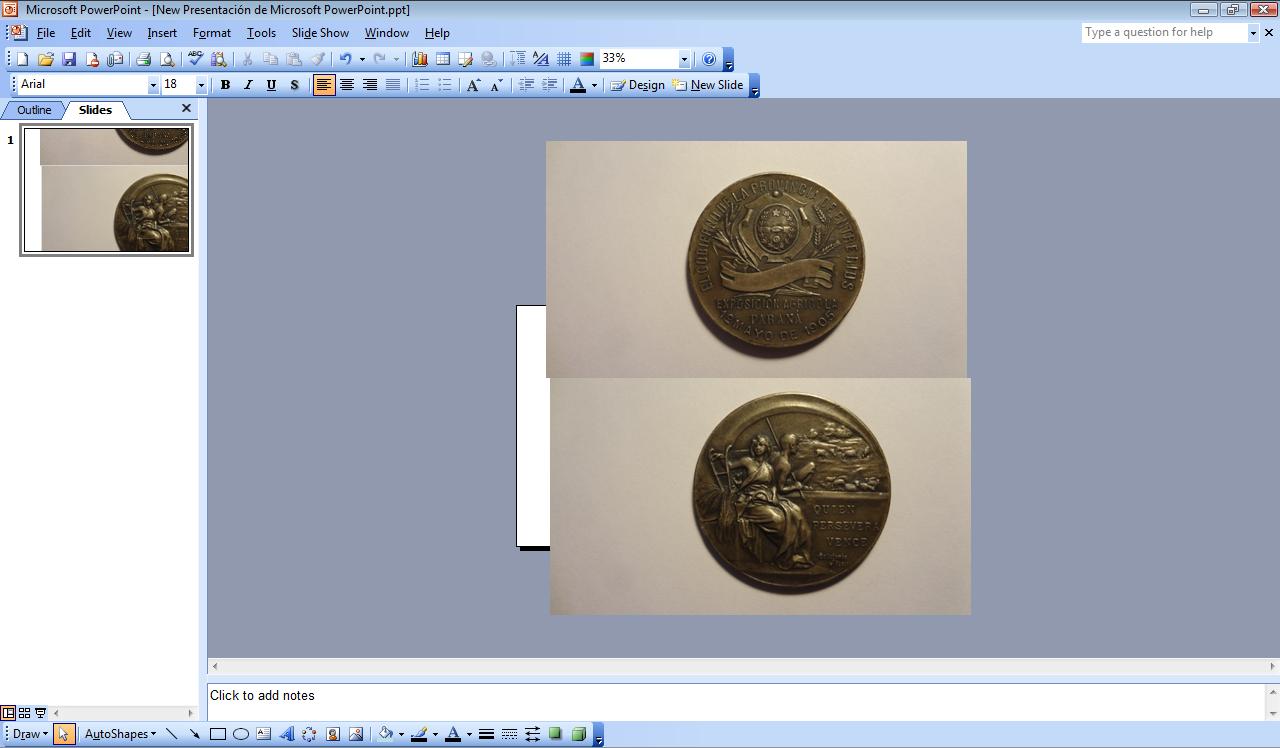The width and height of the screenshot is (1280, 748).
Task: Open the Arial font name dropdown
Action: [x=153, y=85]
